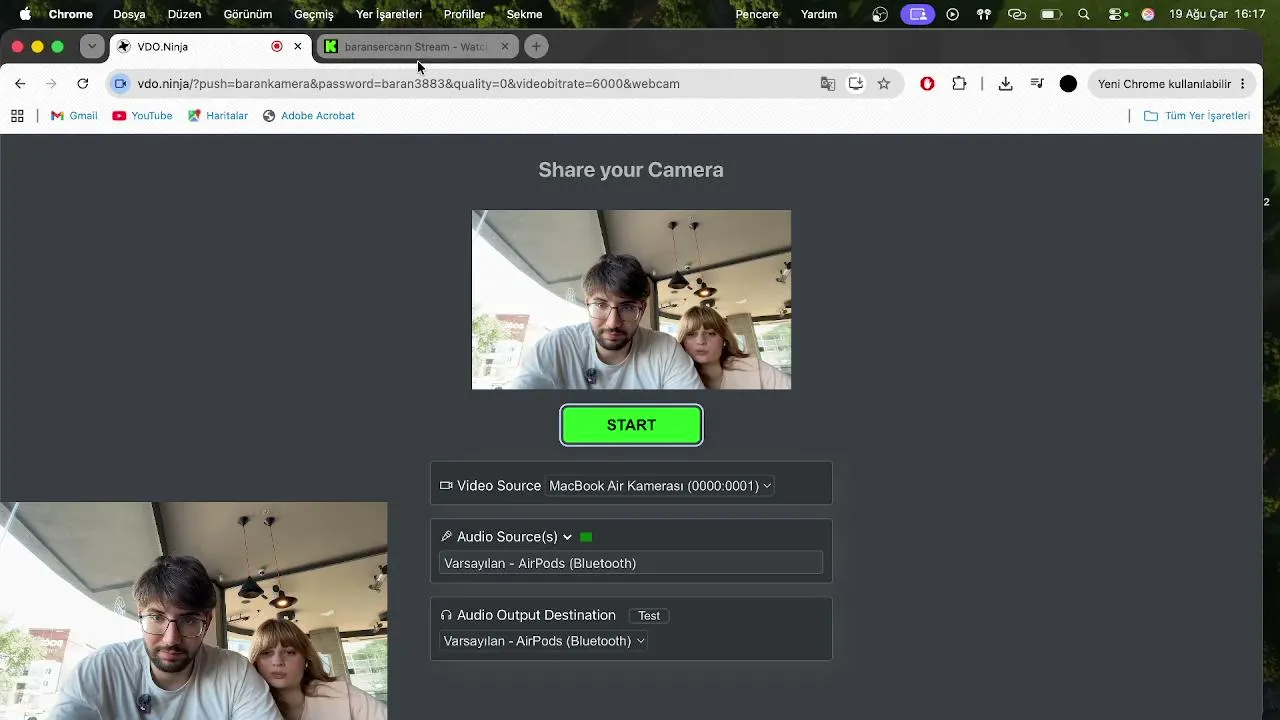The width and height of the screenshot is (1280, 720).
Task: Open the Chrome tab search dropdown
Action: click(92, 46)
